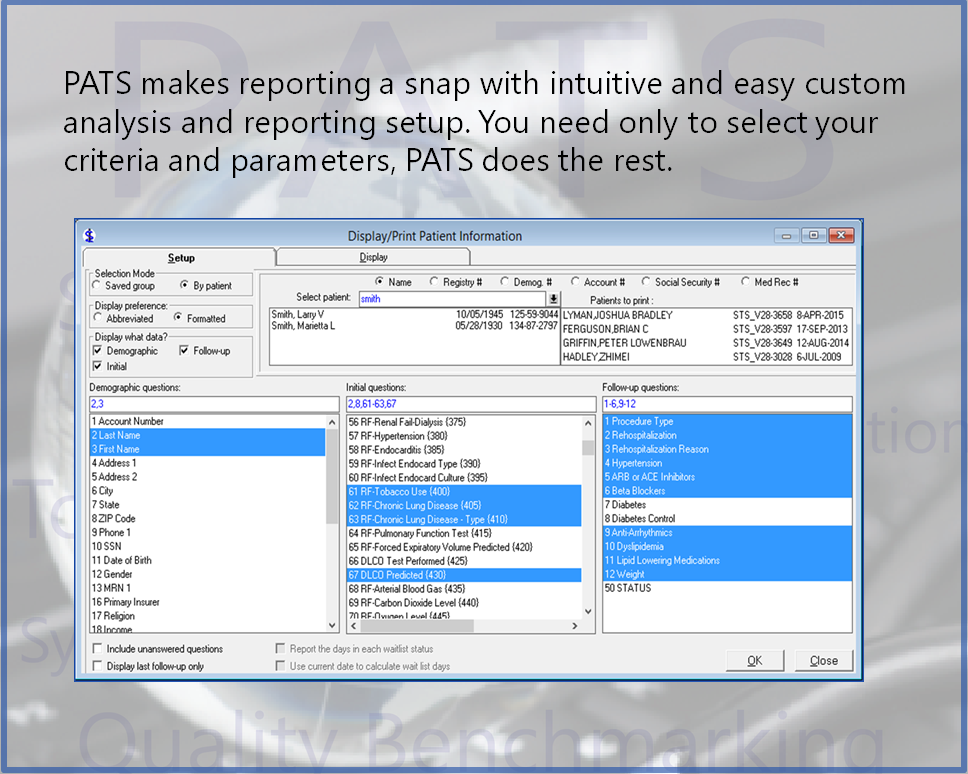Screen dimensions: 968x774
Task: Select 50 STATUS follow-up question
Action: coord(727,588)
